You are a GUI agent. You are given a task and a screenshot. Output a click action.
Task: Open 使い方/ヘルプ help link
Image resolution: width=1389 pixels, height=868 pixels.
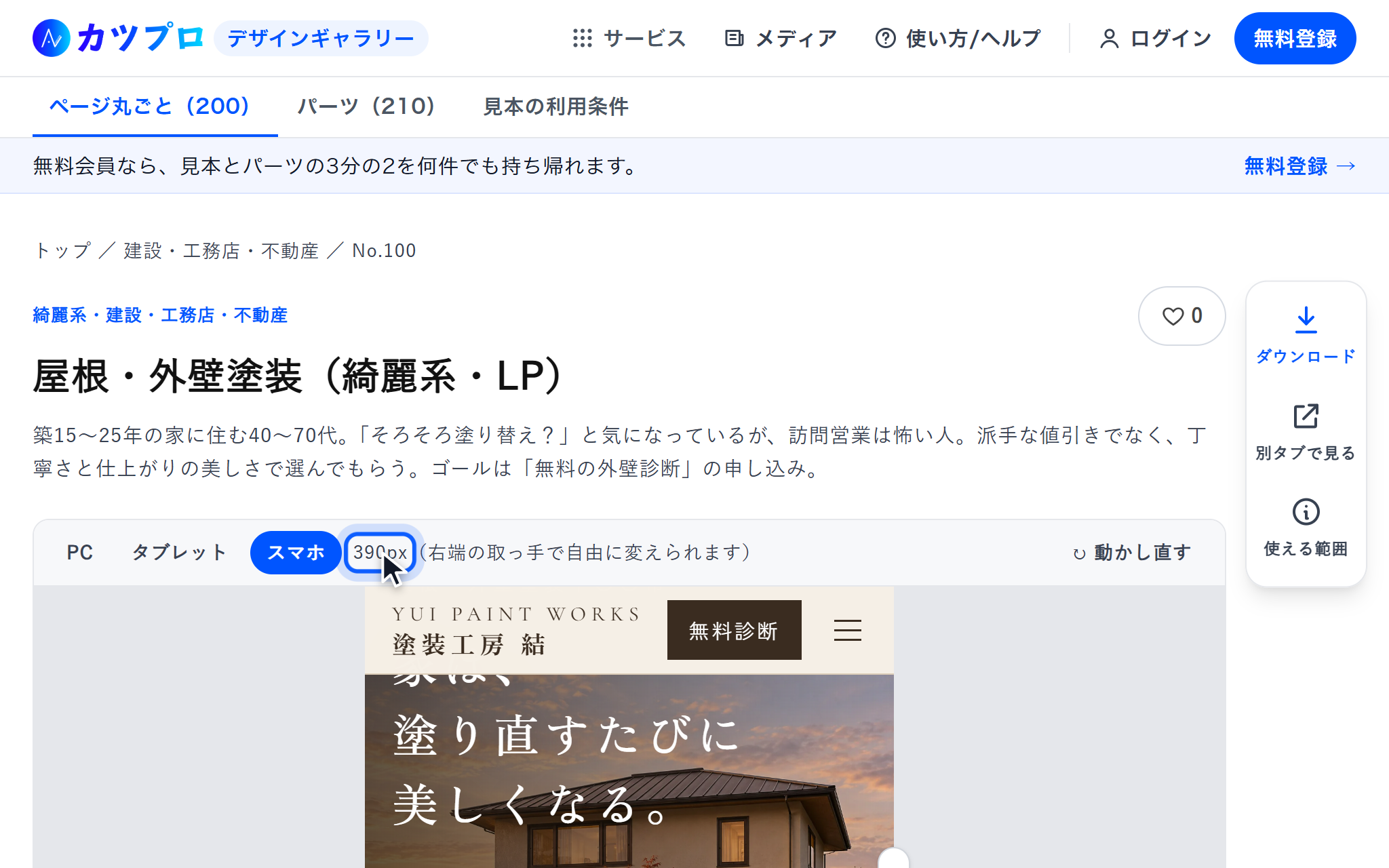coord(958,38)
